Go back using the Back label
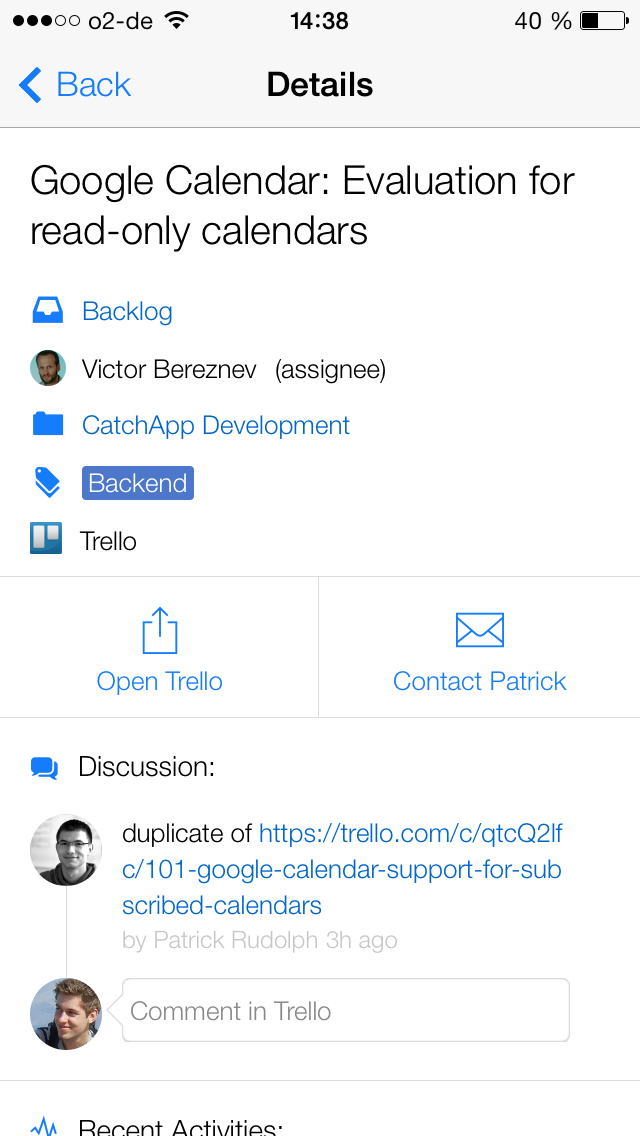The width and height of the screenshot is (640, 1136). pyautogui.click(x=93, y=85)
